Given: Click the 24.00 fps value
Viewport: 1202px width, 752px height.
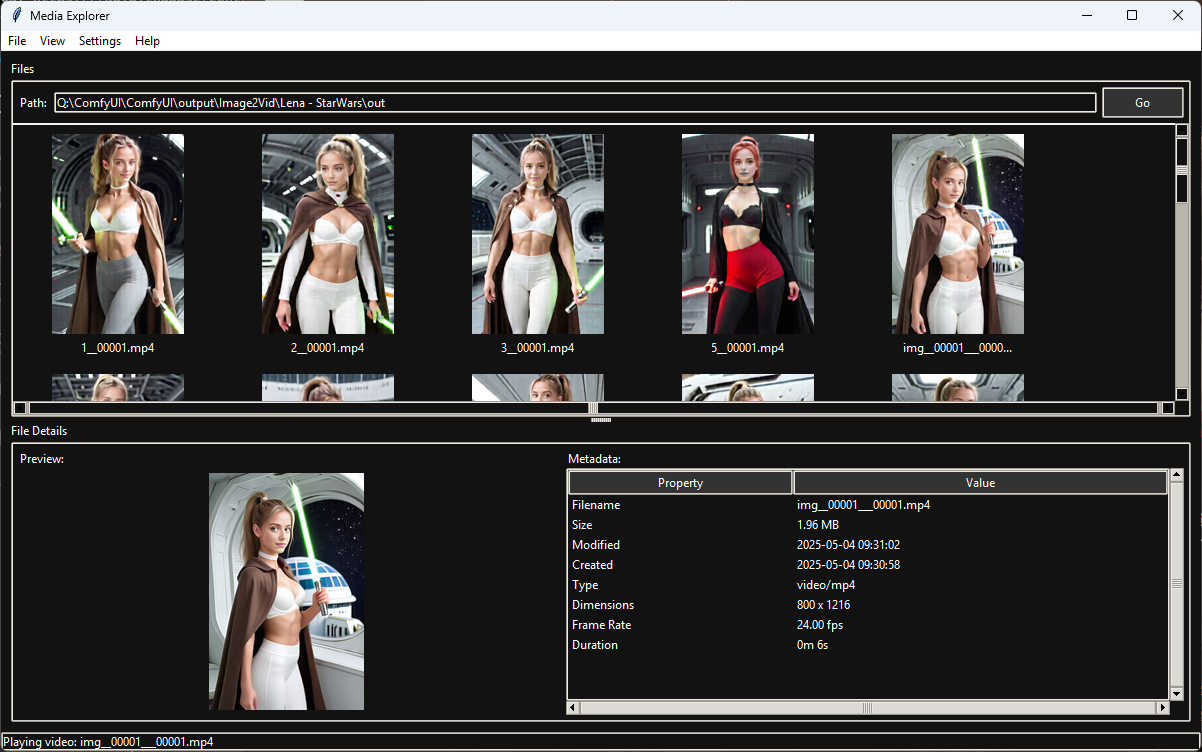Looking at the screenshot, I should [x=820, y=625].
